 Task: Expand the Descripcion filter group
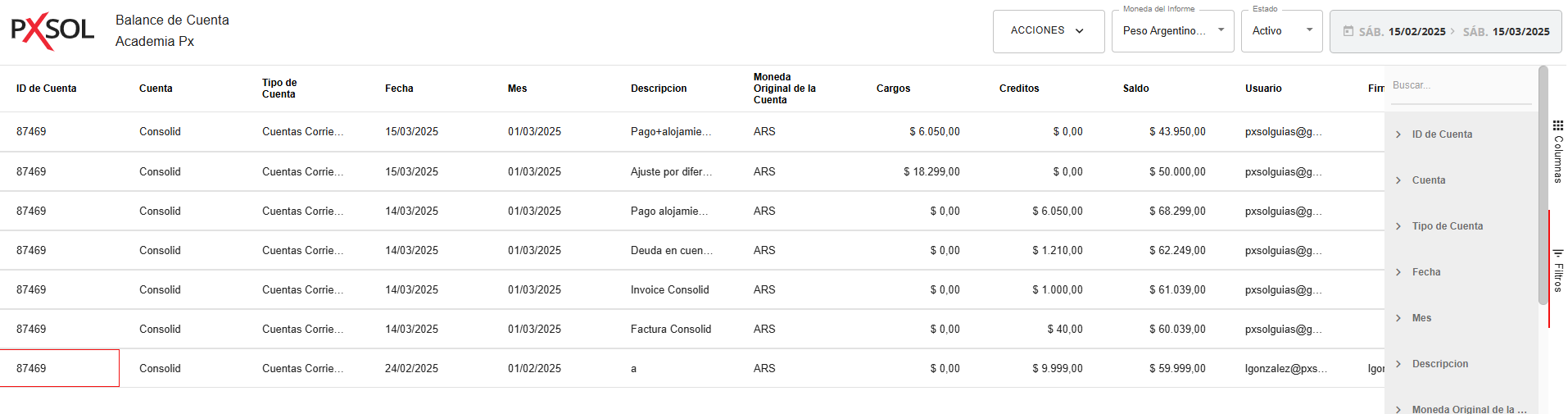1398,364
